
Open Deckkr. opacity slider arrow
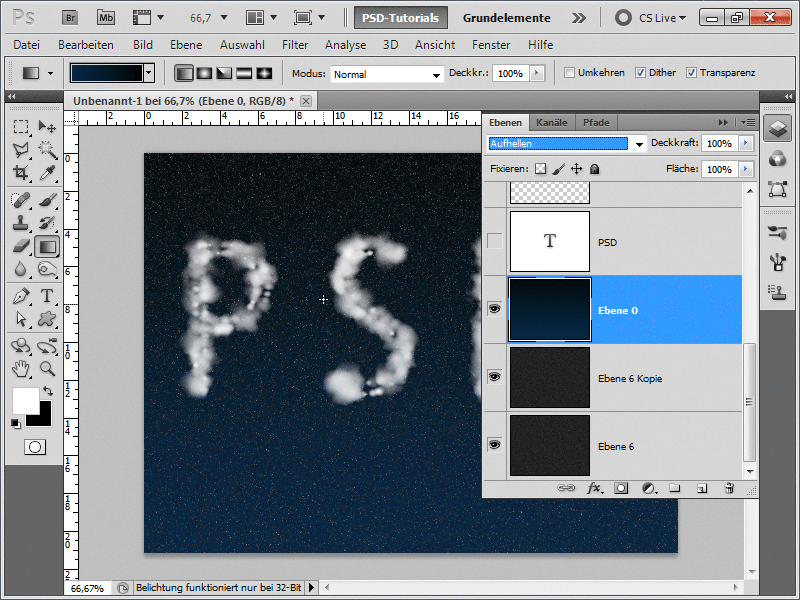coord(536,73)
